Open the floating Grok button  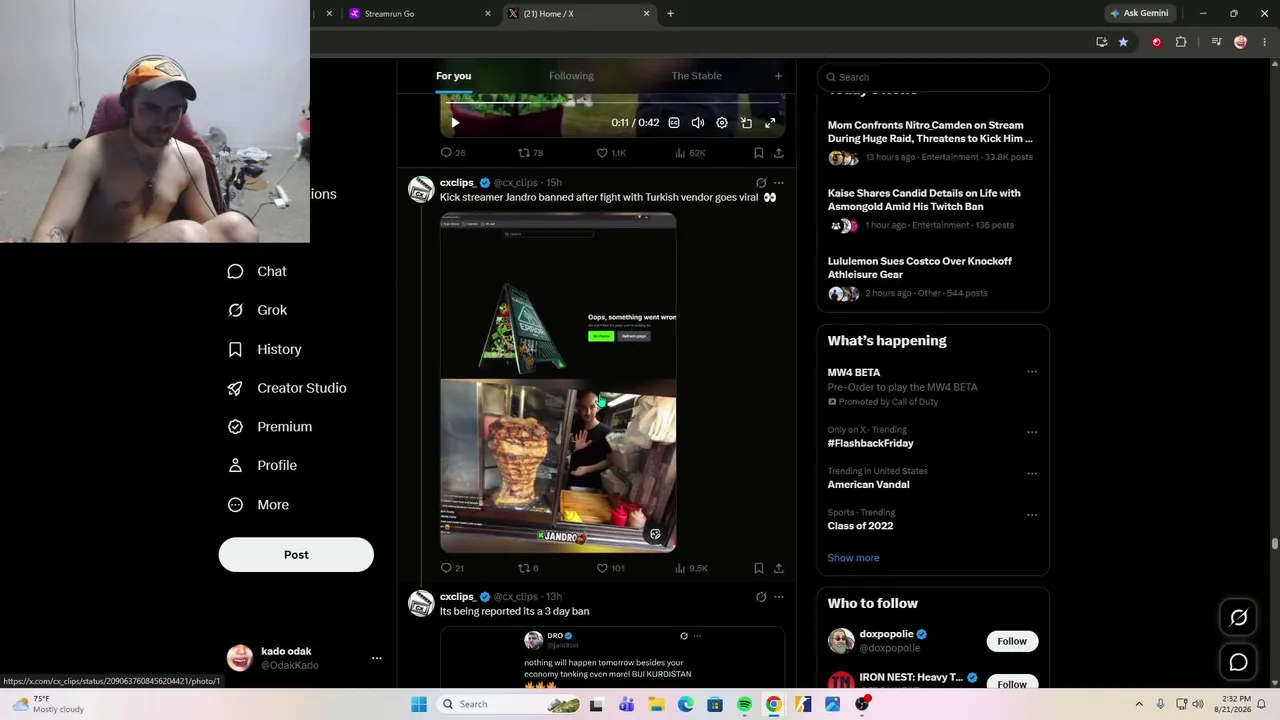pyautogui.click(x=1238, y=618)
